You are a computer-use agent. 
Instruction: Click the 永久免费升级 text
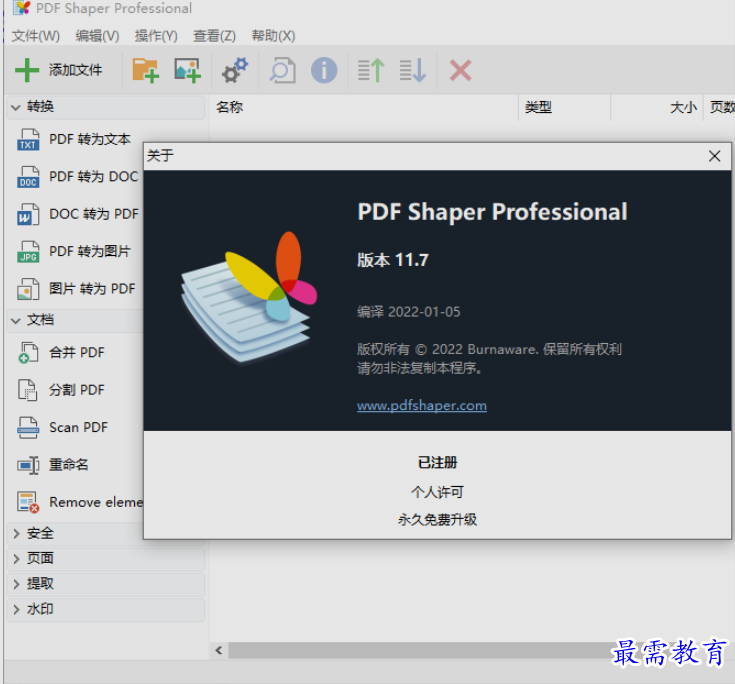(437, 520)
